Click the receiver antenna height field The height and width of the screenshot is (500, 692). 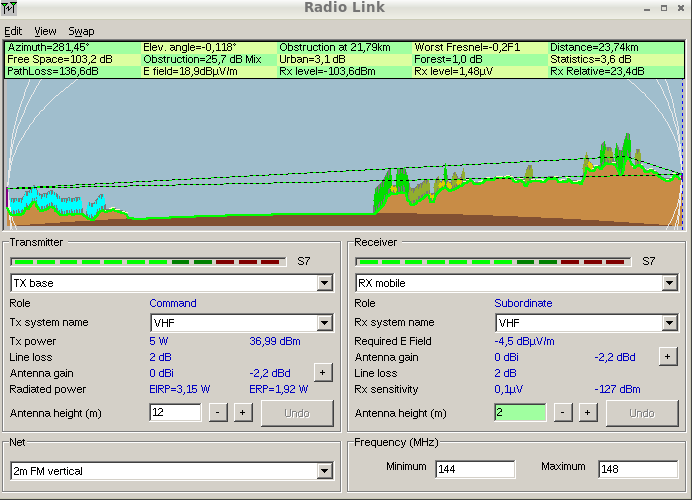point(520,413)
